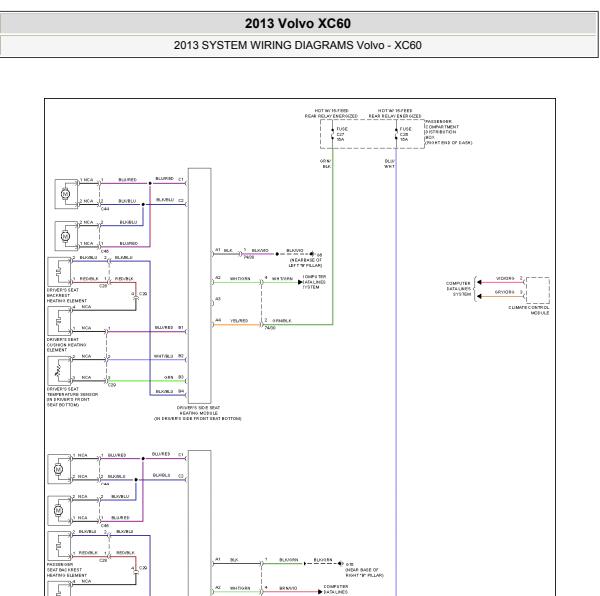600x596 pixels.
Task: Click "Driver's Seat Backrest Heating Element" label
Action: (x=67, y=295)
